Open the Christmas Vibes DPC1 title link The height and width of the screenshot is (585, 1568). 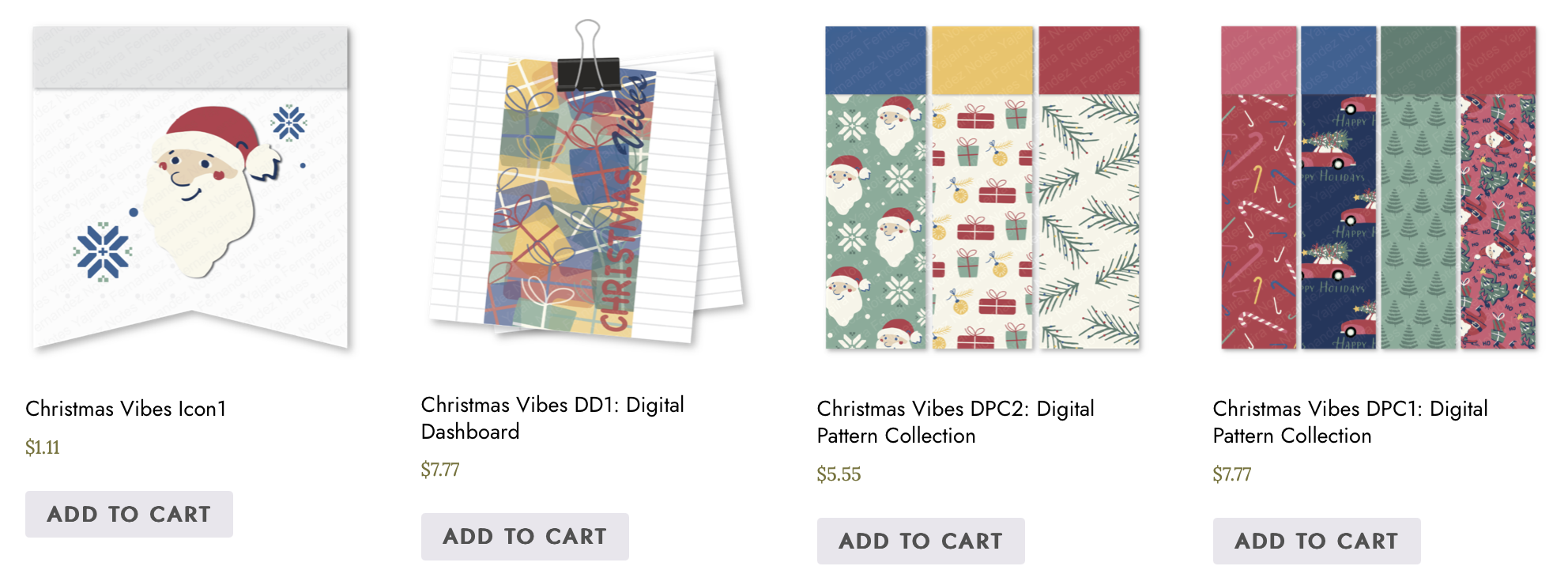point(1350,422)
